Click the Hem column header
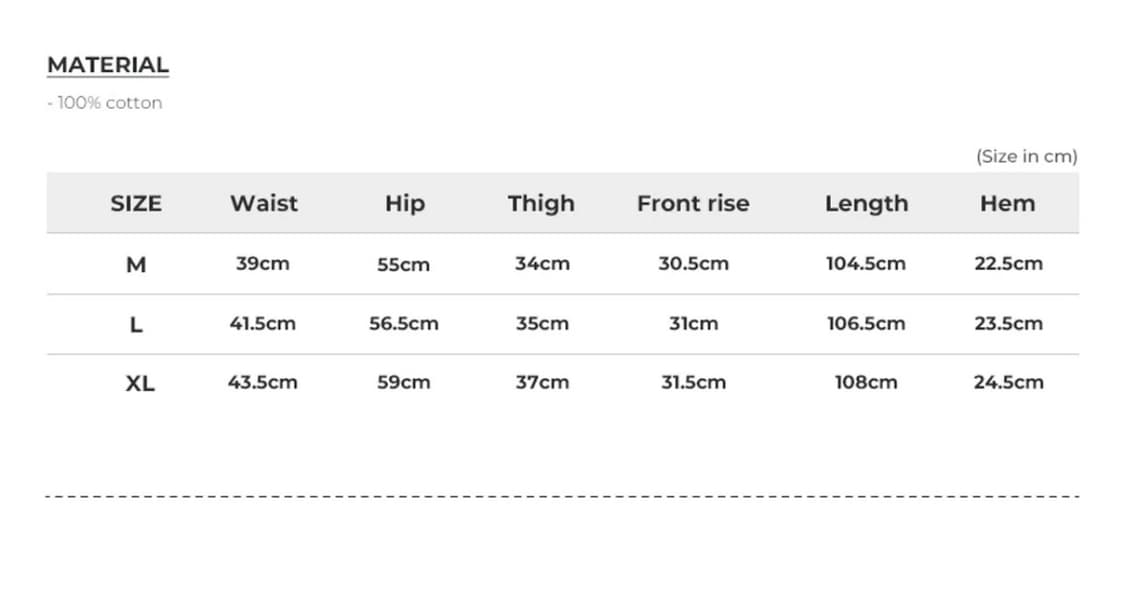The width and height of the screenshot is (1125, 612). pos(1007,204)
